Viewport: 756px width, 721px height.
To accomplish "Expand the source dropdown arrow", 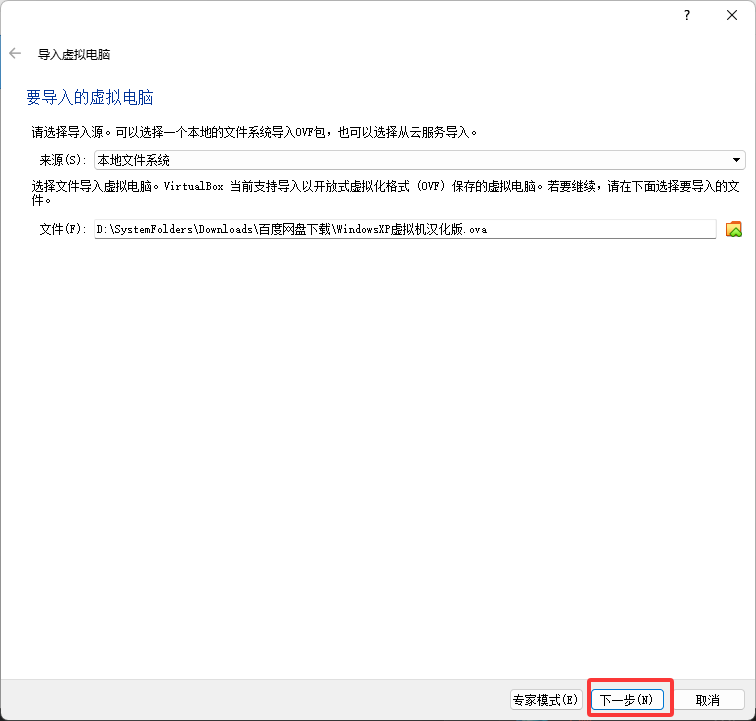I will coord(737,160).
